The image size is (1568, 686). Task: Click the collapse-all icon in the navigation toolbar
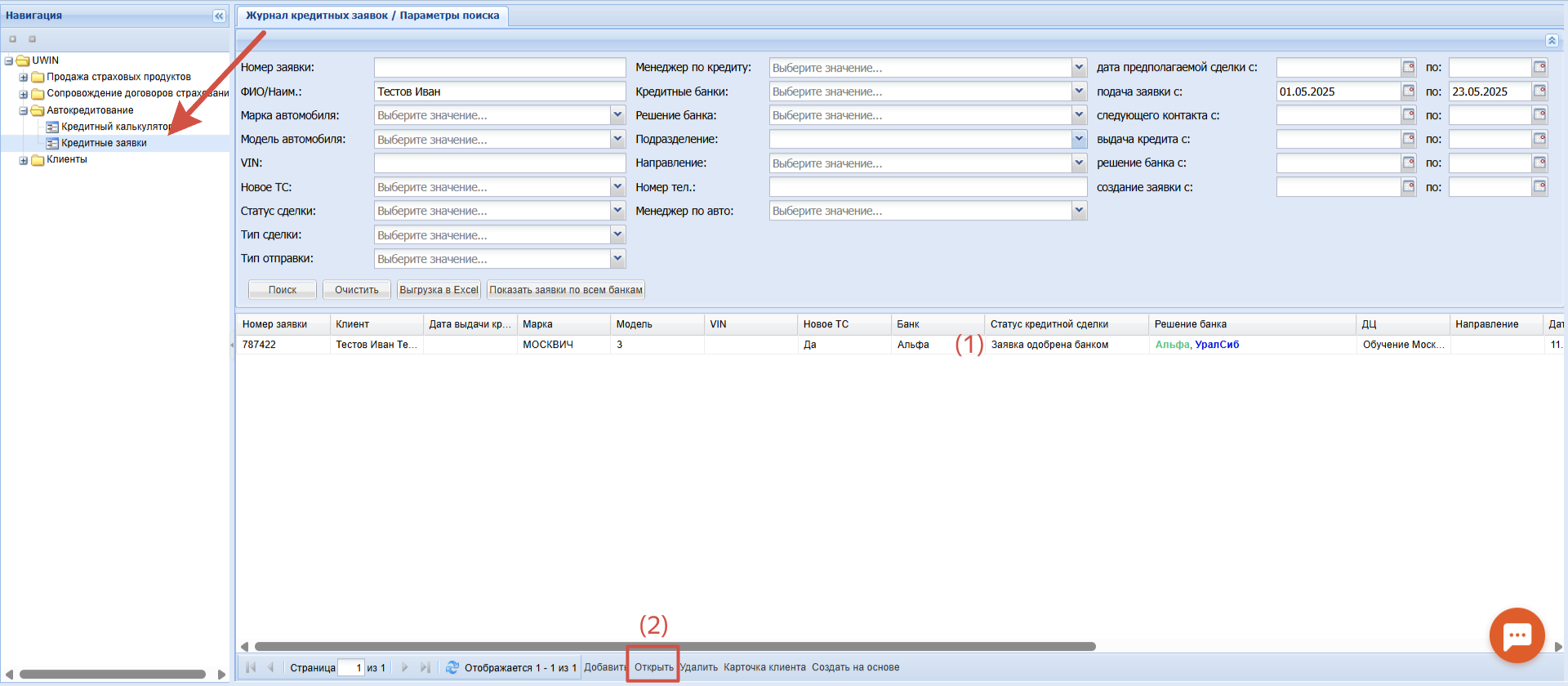point(33,38)
